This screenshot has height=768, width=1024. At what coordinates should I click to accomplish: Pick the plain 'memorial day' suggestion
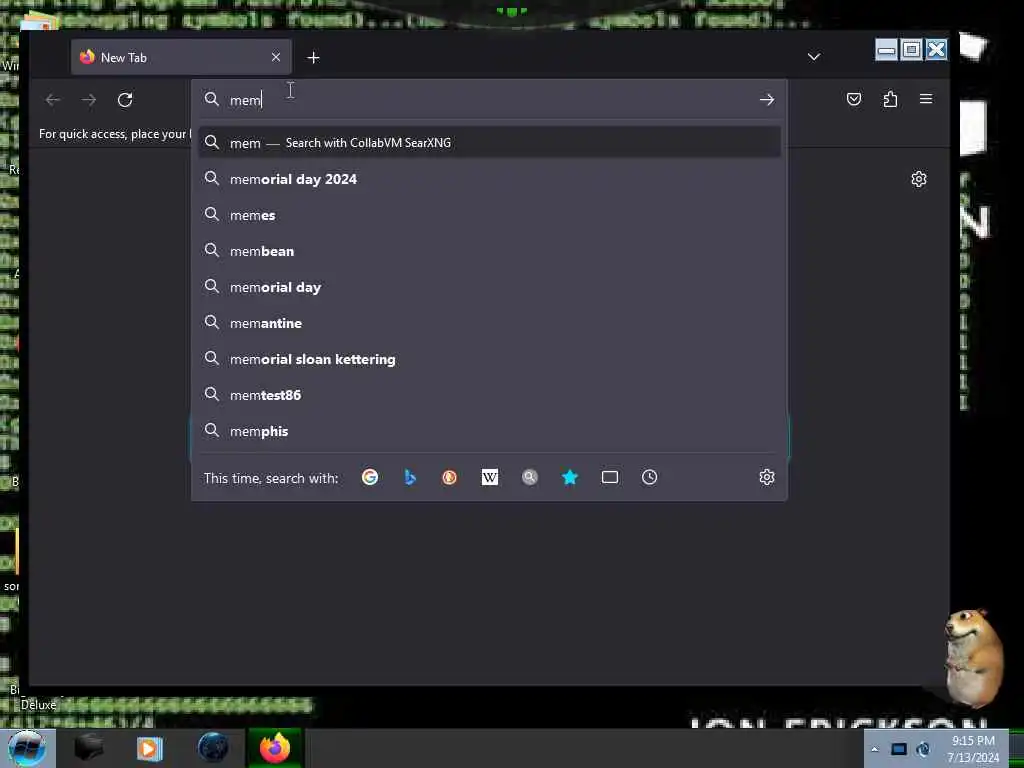coord(489,287)
